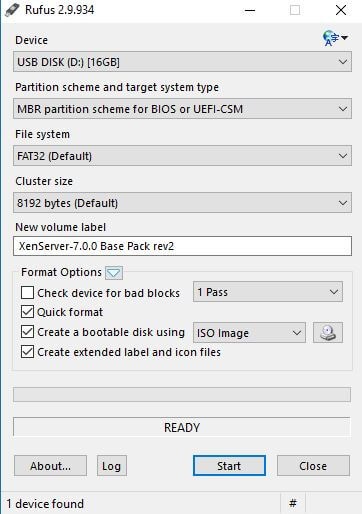362x514 pixels.
Task: Click the 'New volume label' caption
Action: pos(61,227)
